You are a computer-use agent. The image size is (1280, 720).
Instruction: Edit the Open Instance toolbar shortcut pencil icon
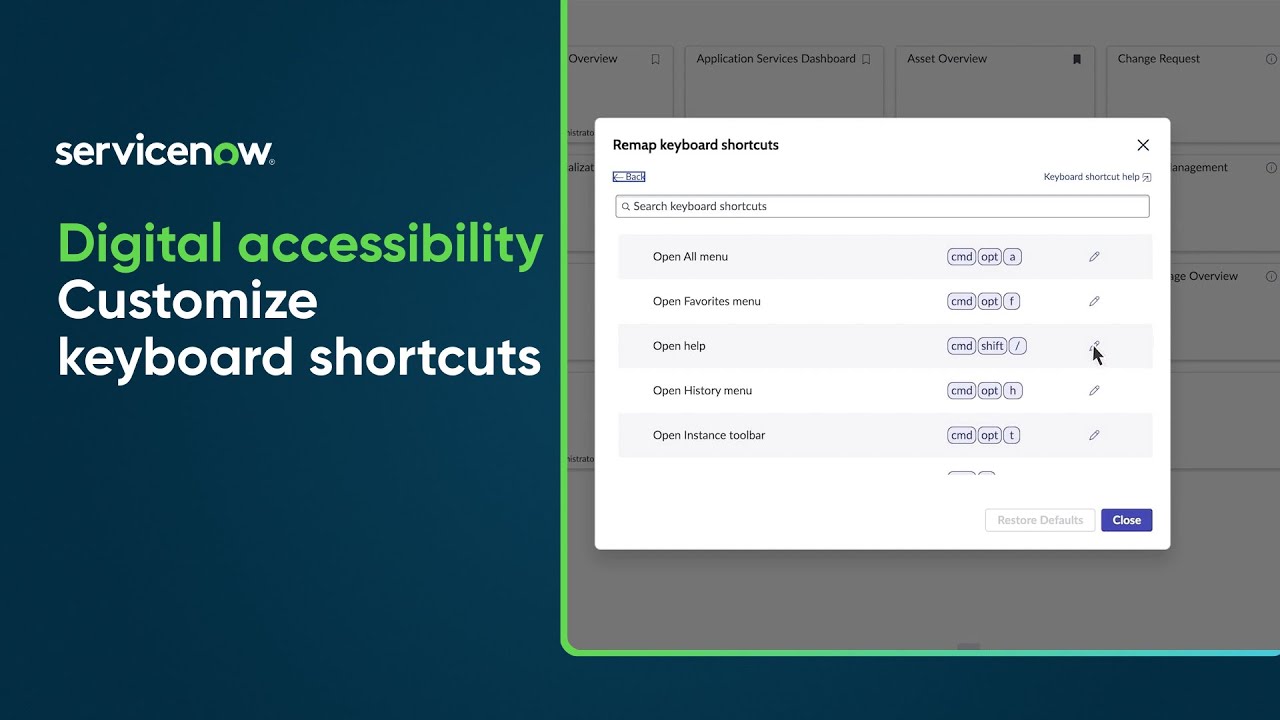coord(1094,435)
